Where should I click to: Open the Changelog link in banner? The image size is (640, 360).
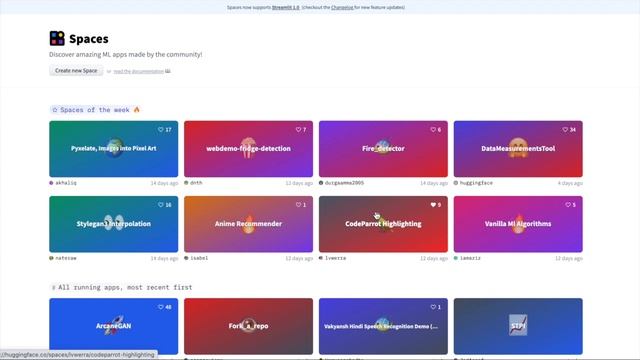pos(342,7)
